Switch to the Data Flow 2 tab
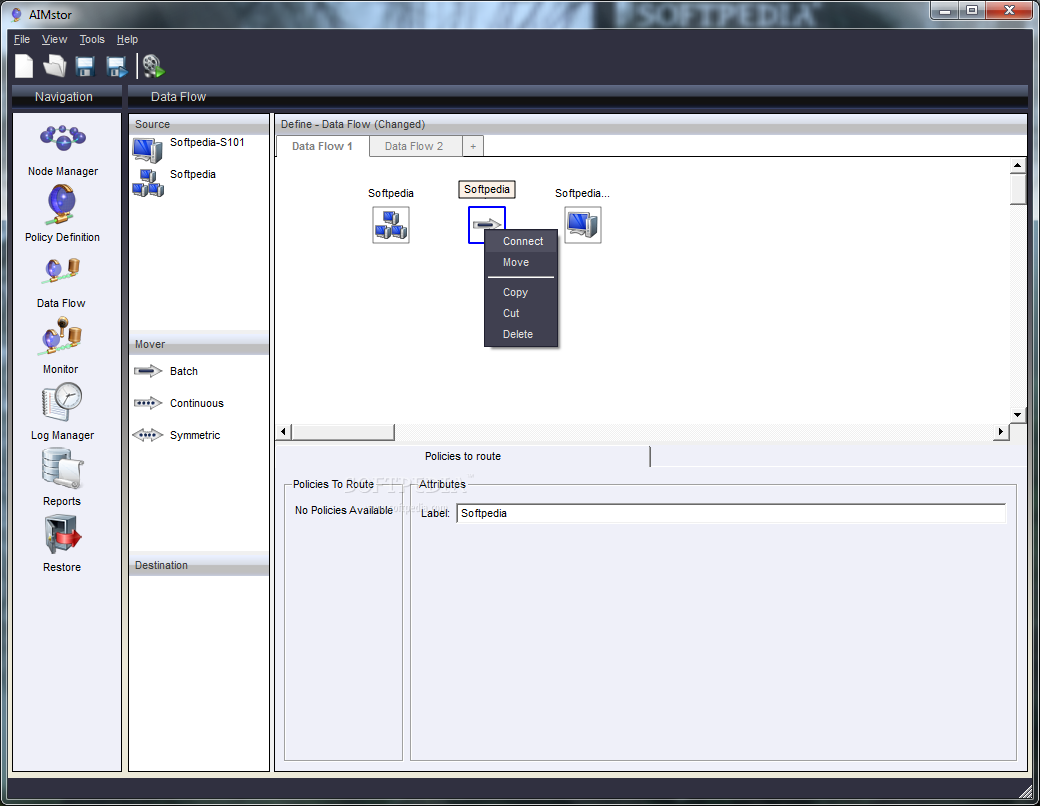The height and width of the screenshot is (806, 1040). (x=415, y=146)
